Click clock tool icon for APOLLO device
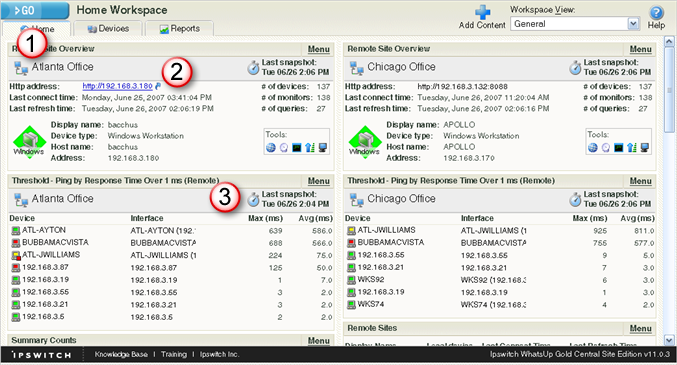Screen dimensions: 677x365 point(606,148)
